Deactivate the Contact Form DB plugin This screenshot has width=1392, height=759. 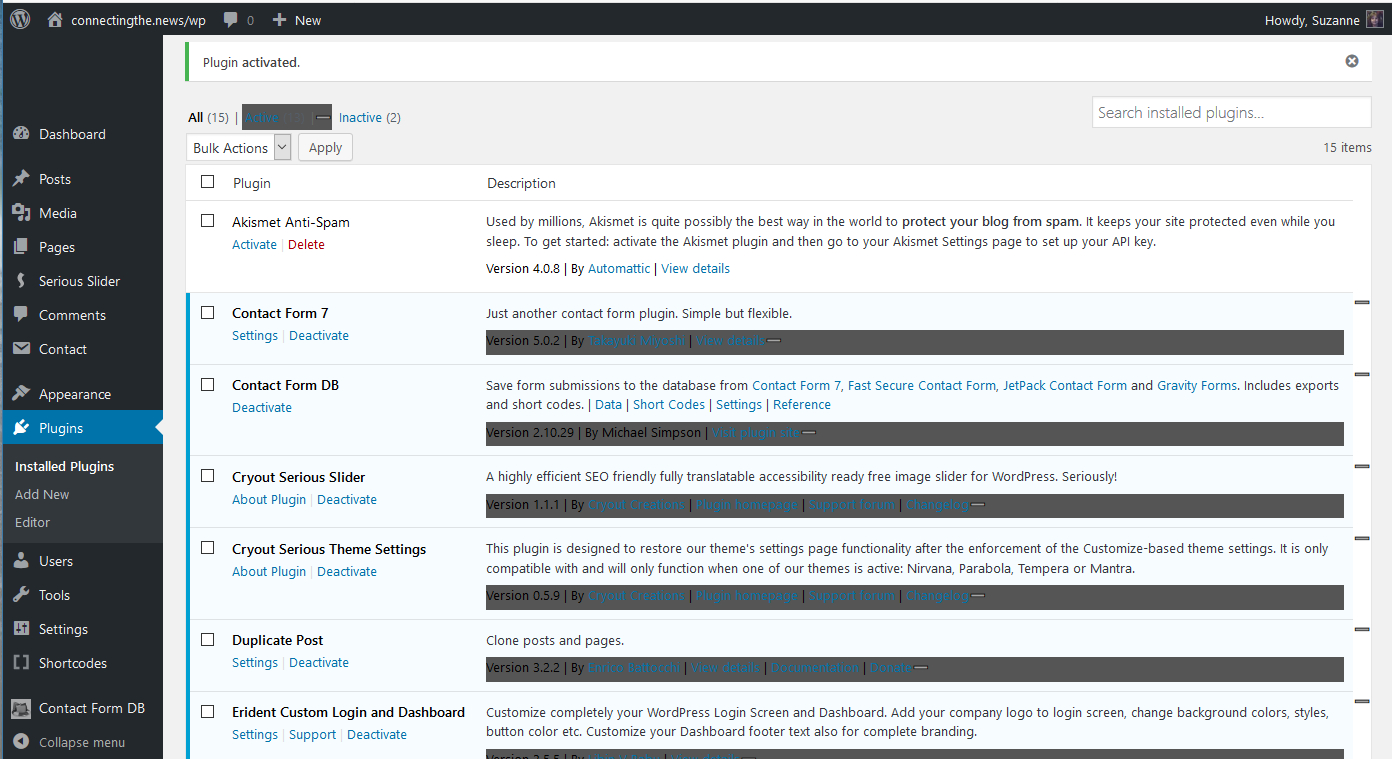click(x=262, y=407)
